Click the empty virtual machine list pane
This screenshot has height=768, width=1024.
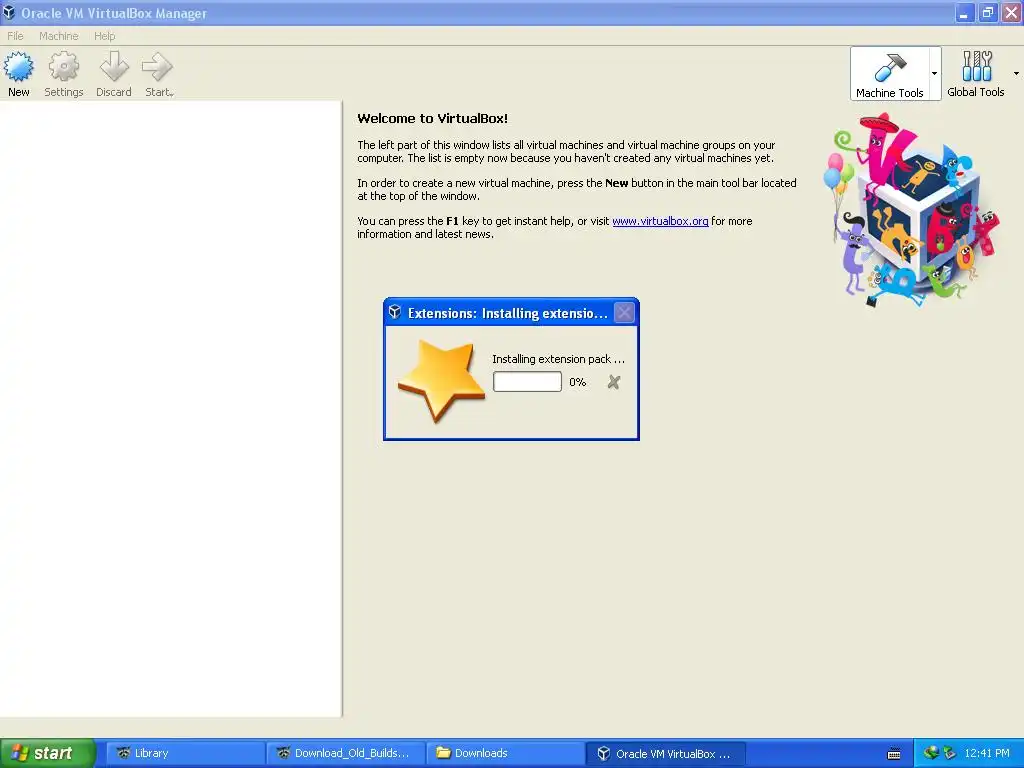[x=170, y=409]
